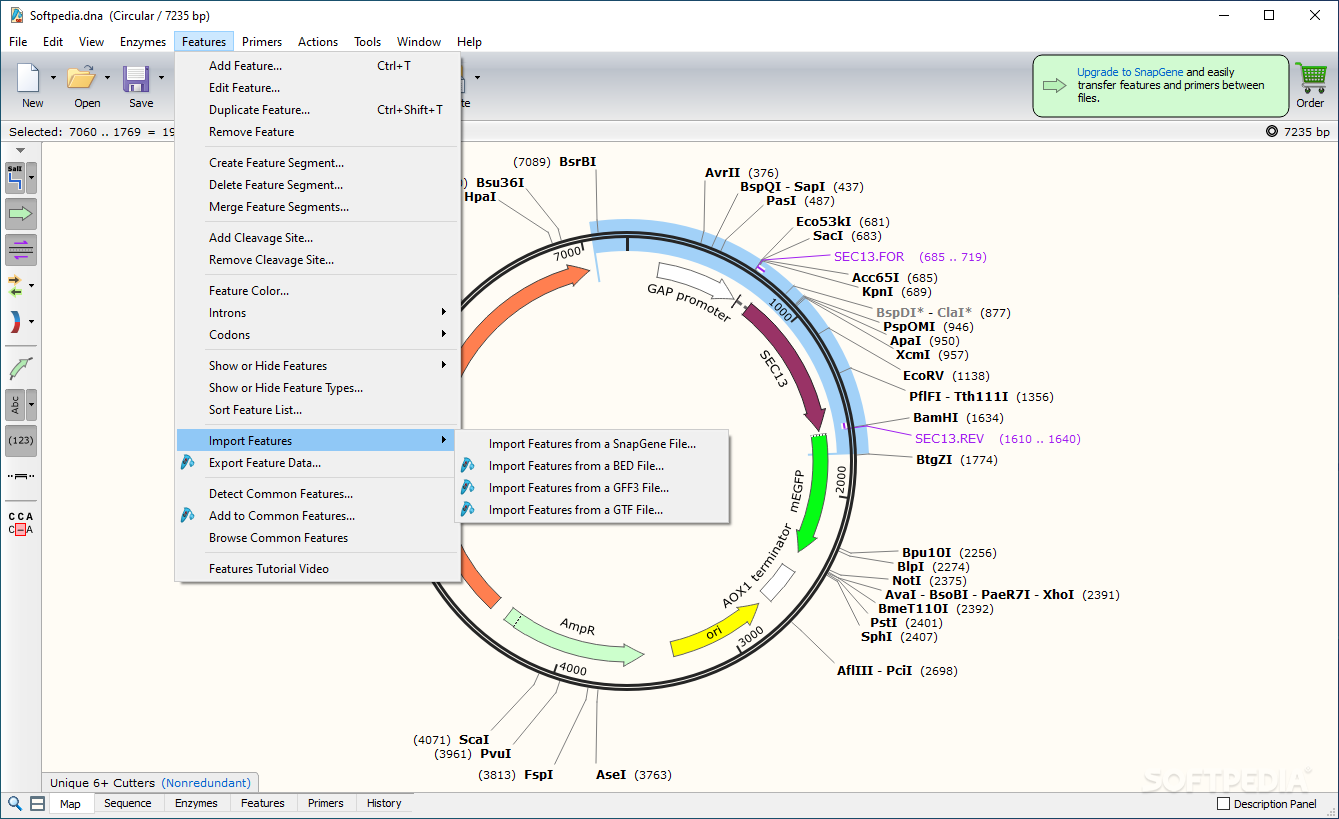This screenshot has height=819, width=1339.
Task: Click the magnifier search icon at bottom left
Action: point(15,803)
